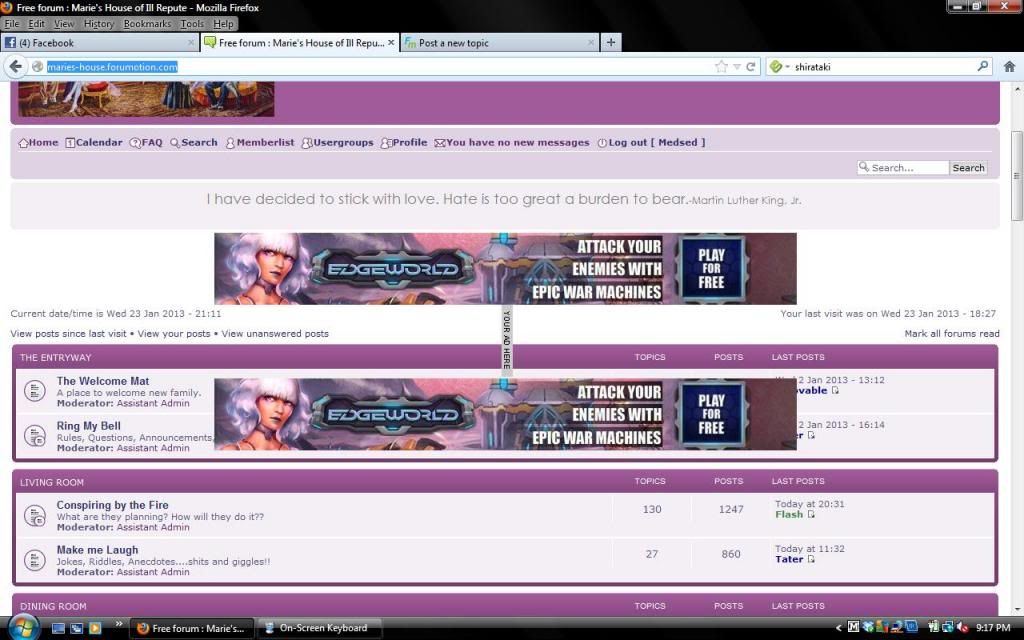Open View your posts
Screen dimensions: 1024x640
(174, 334)
